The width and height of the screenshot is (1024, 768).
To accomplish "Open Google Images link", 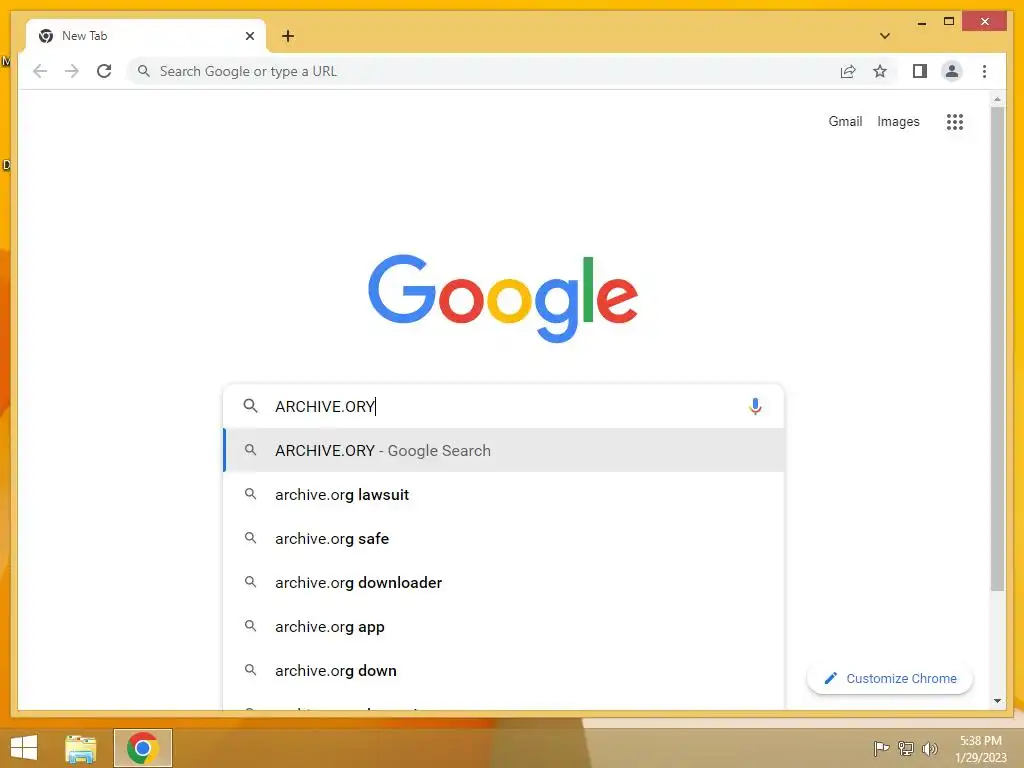I will click(898, 121).
